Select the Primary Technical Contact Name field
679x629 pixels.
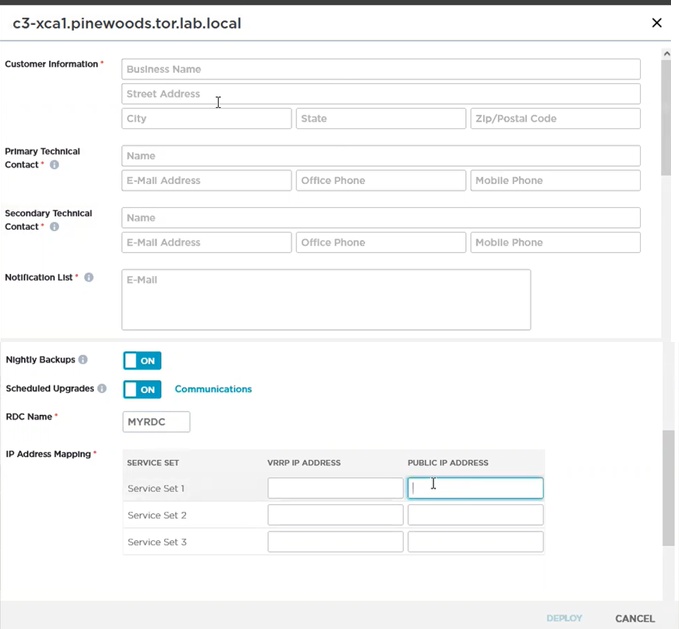coord(380,156)
